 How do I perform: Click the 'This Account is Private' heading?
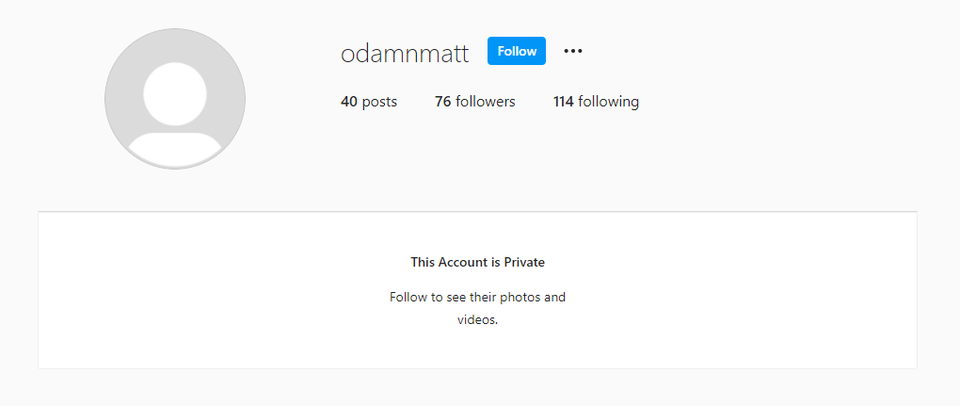(x=478, y=263)
